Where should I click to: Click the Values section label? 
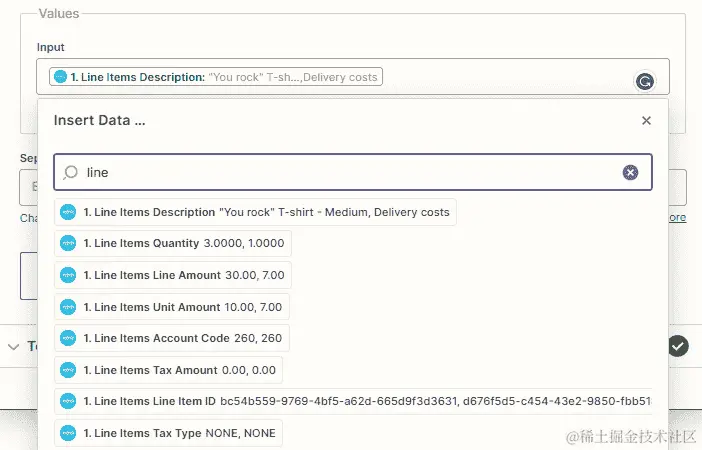tap(59, 13)
